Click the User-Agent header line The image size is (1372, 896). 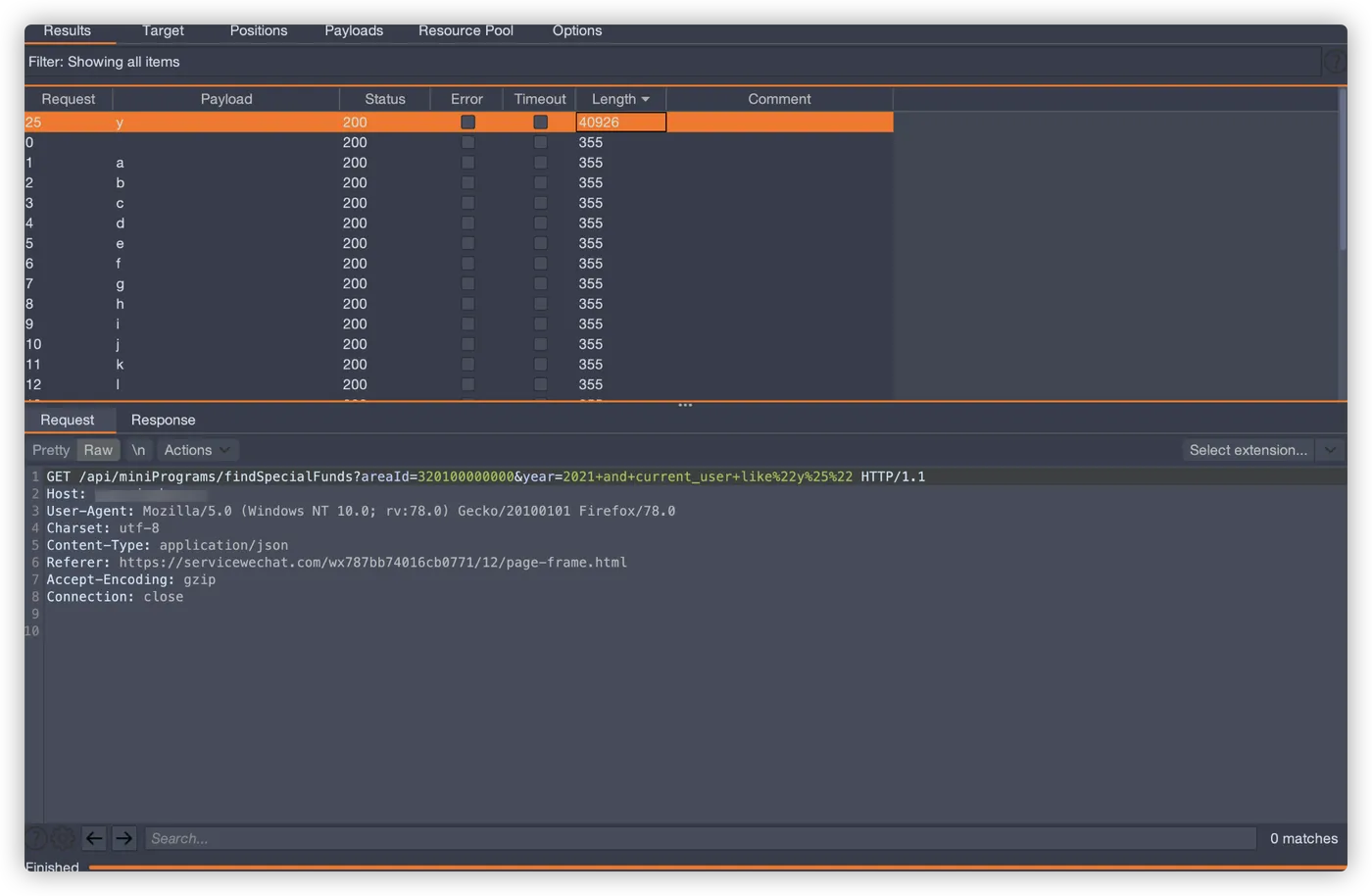tap(361, 511)
